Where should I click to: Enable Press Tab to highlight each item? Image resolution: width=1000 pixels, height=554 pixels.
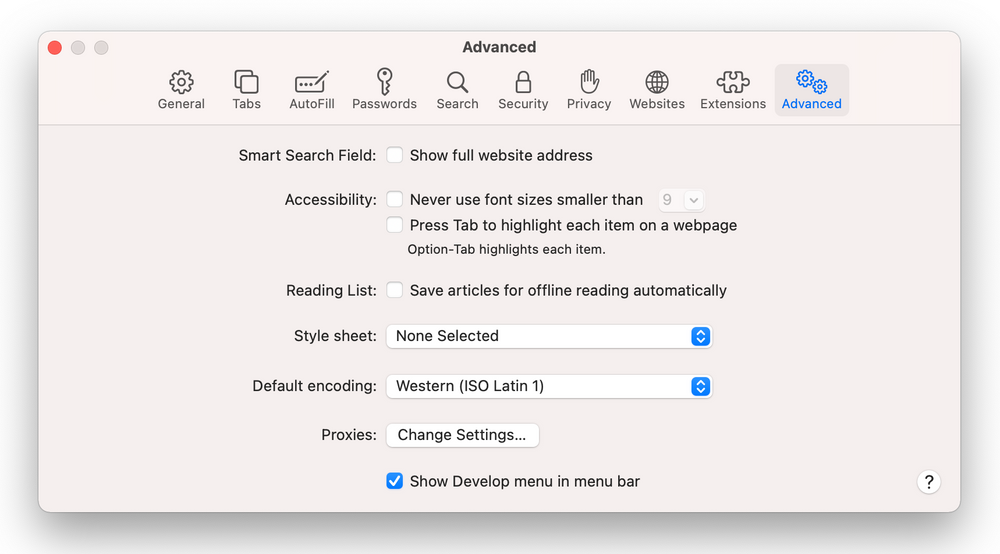coord(395,225)
